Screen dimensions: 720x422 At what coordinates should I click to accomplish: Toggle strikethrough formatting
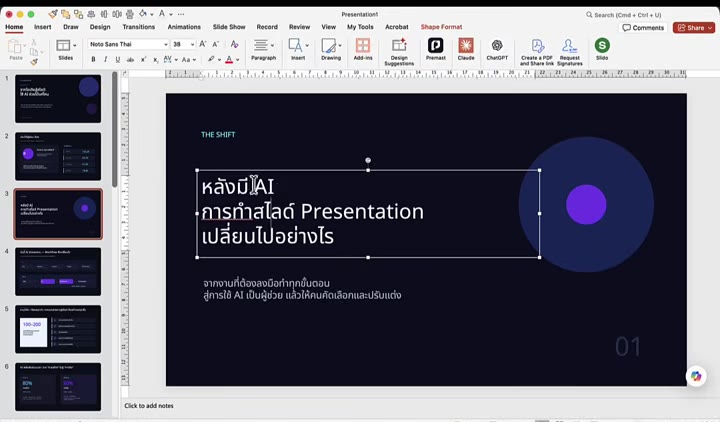point(130,60)
